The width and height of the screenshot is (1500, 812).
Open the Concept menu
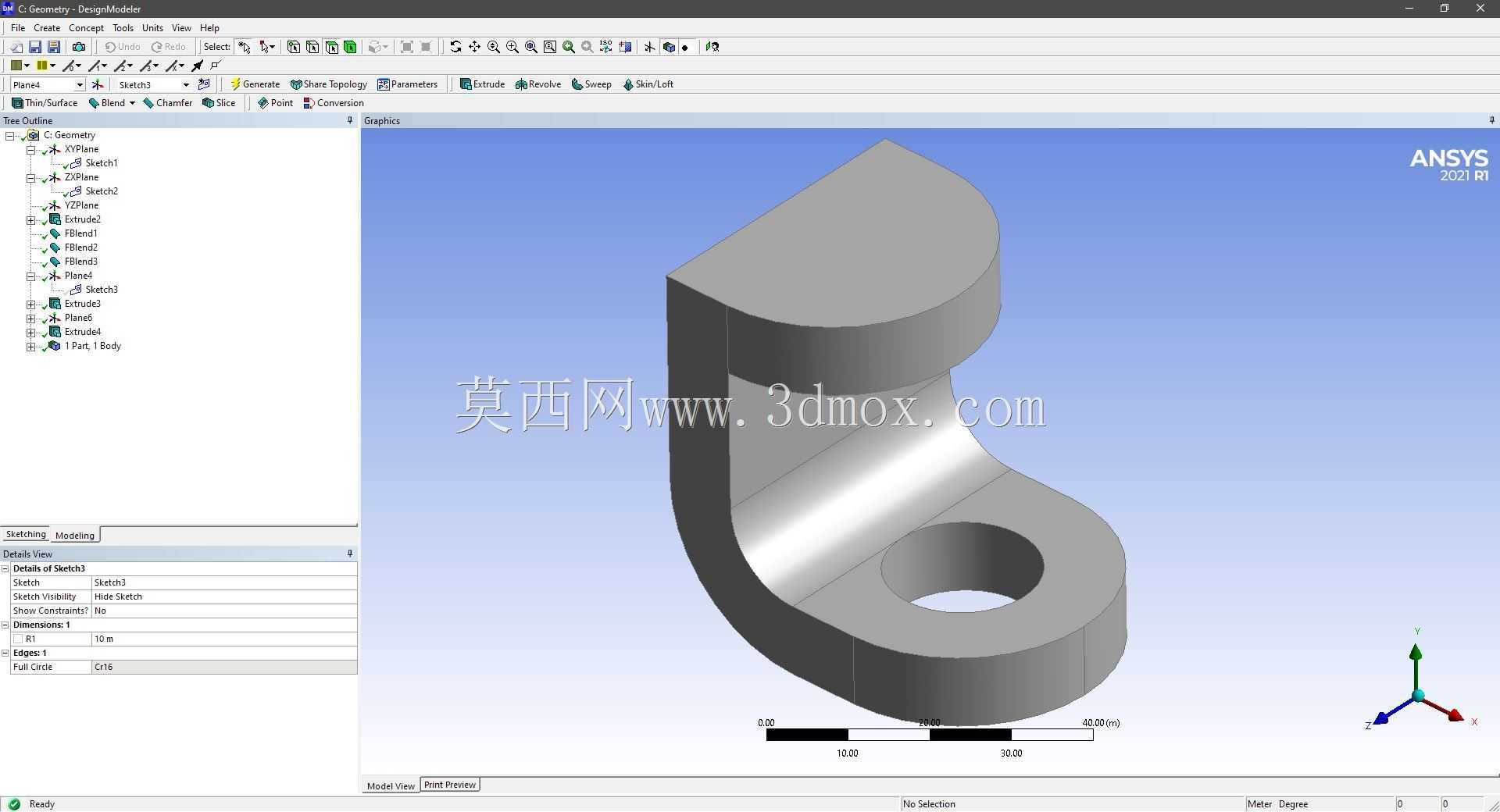coord(86,27)
